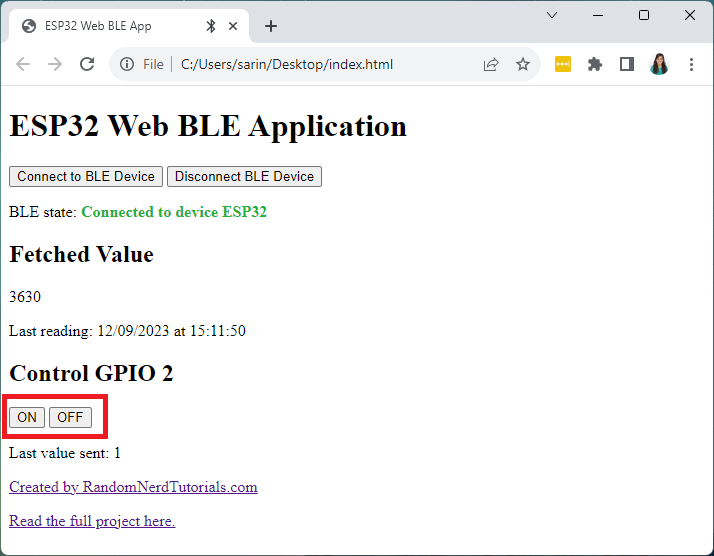Click the ESP32 Web BLE Application heading

[208, 126]
